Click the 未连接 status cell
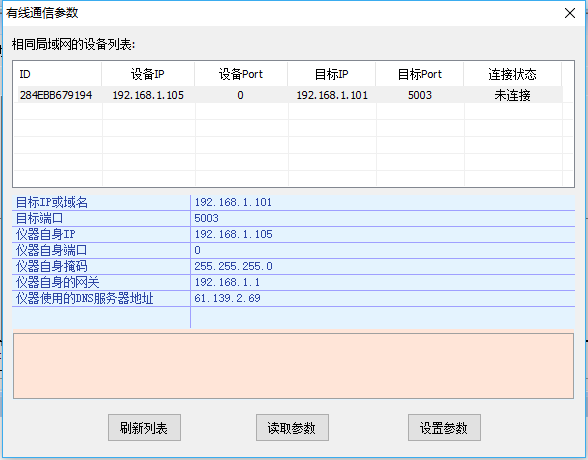The height and width of the screenshot is (460, 588). point(512,95)
